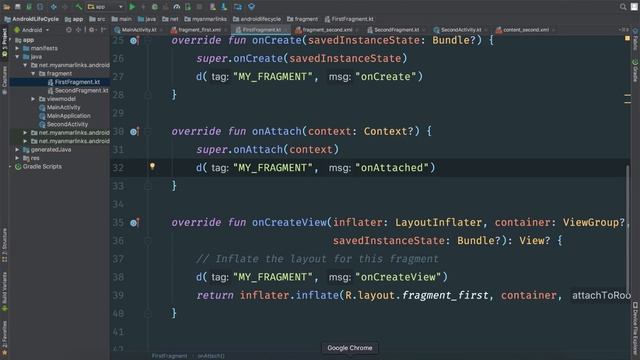Click the hide Project panel icon
Screen dimensions: 640x360
[x=103, y=30]
